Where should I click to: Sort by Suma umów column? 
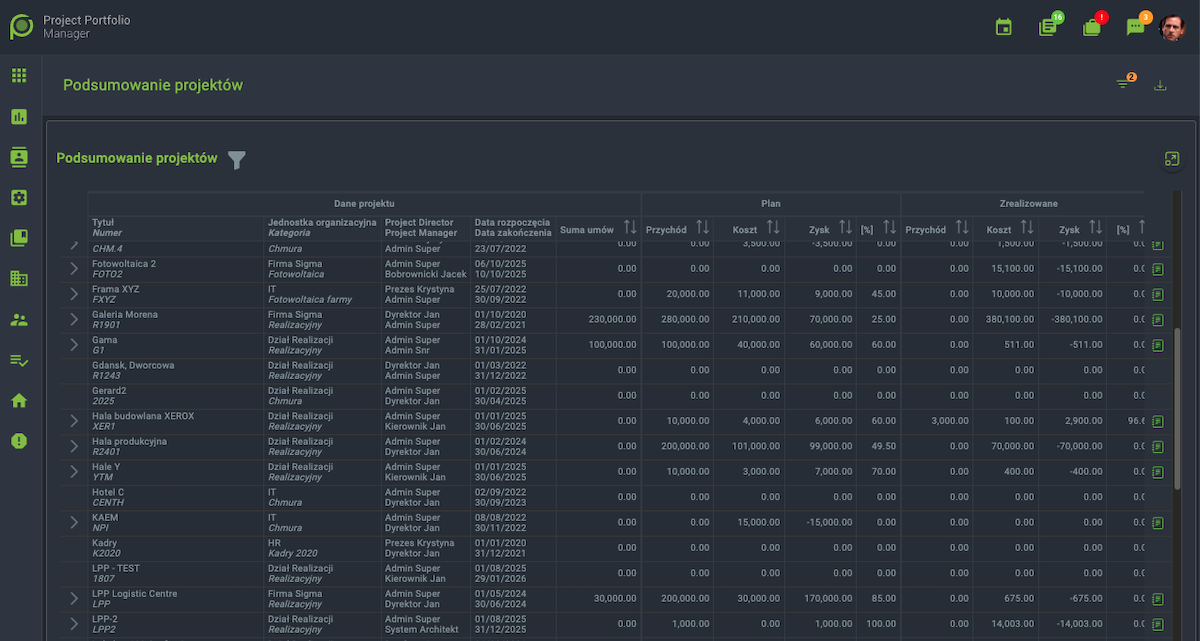(629, 229)
